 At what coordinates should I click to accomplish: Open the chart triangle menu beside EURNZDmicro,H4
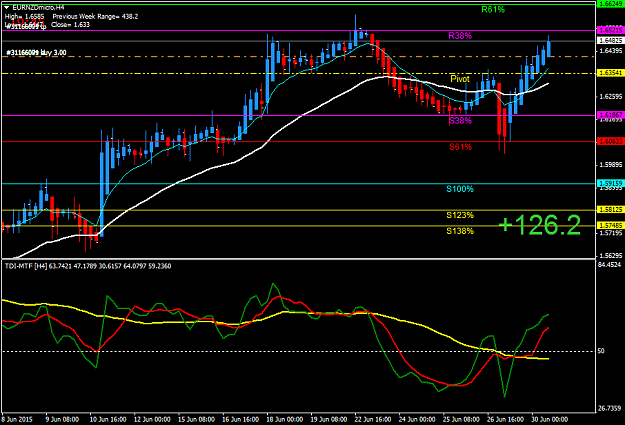6,8
